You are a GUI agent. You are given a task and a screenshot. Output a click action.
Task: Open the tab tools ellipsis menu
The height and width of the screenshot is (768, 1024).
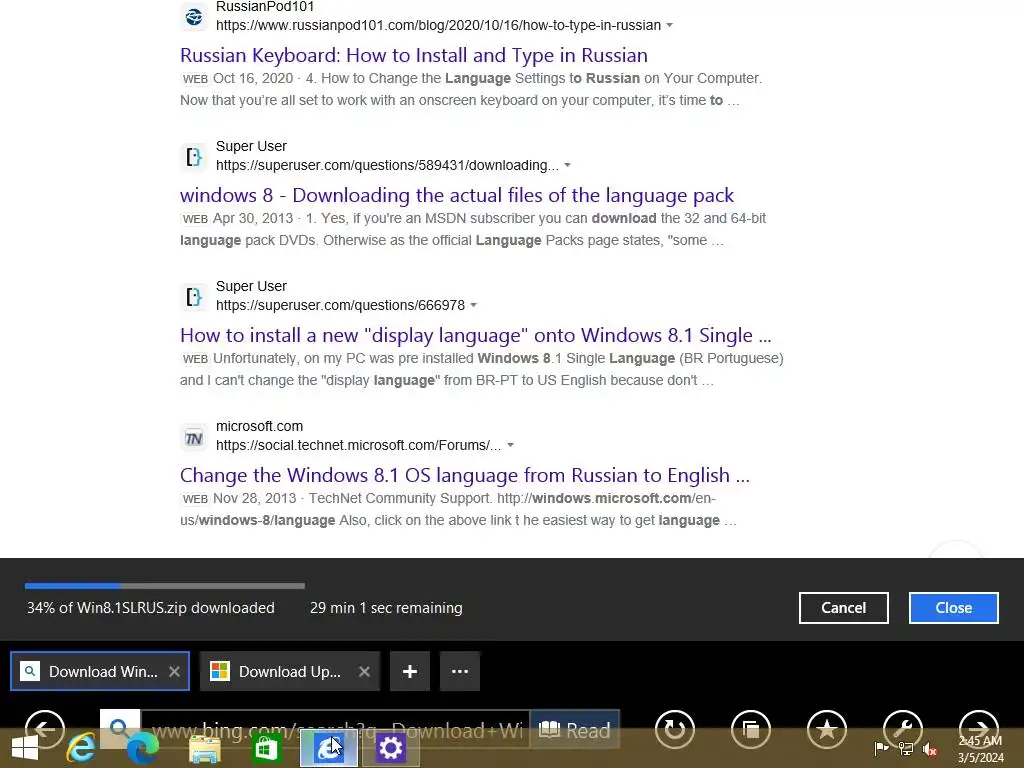coord(460,671)
